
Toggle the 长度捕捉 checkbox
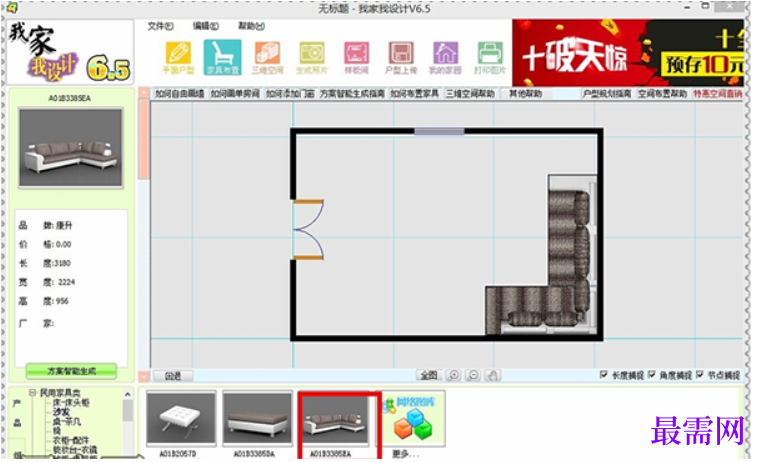(x=604, y=374)
